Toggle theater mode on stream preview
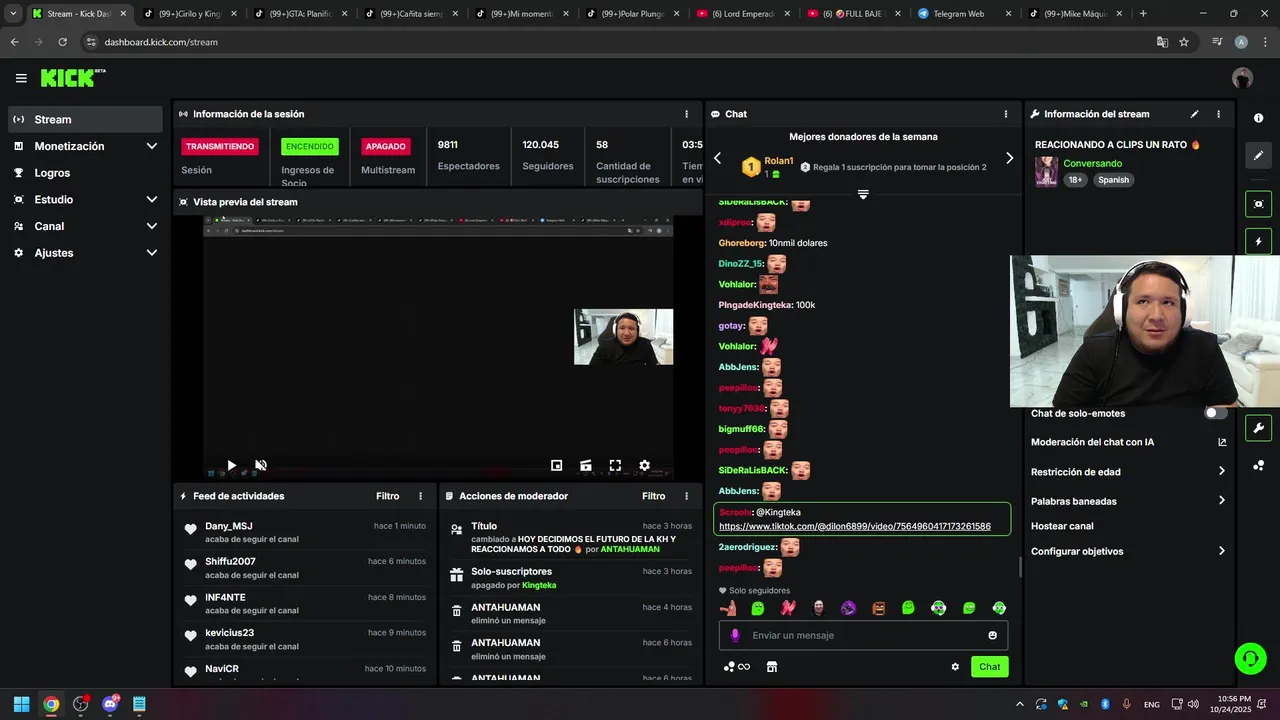This screenshot has width=1280, height=720. (586, 465)
